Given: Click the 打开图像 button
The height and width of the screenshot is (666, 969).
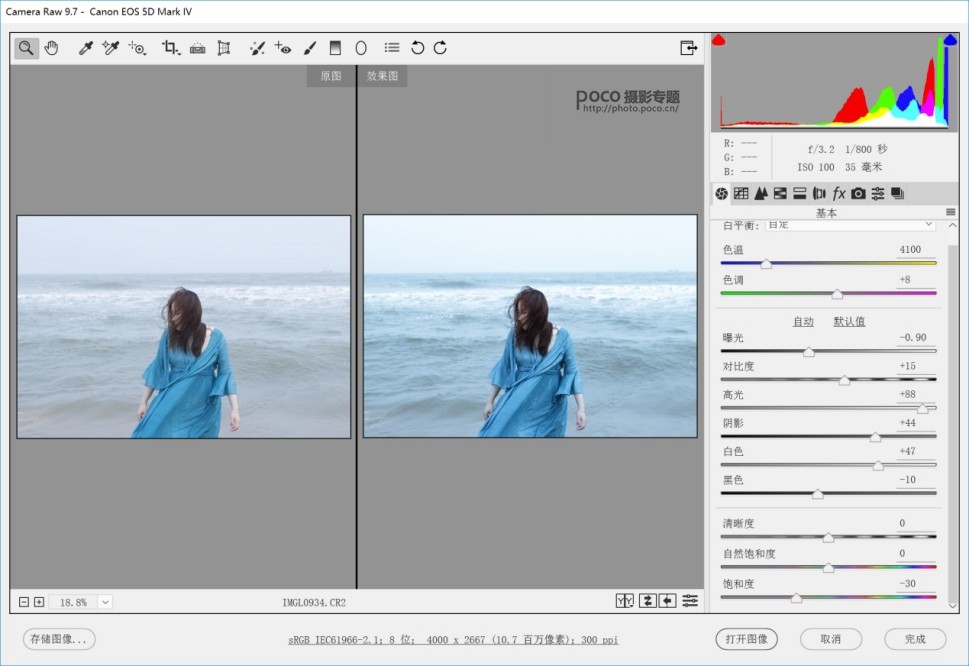Looking at the screenshot, I should tap(746, 639).
